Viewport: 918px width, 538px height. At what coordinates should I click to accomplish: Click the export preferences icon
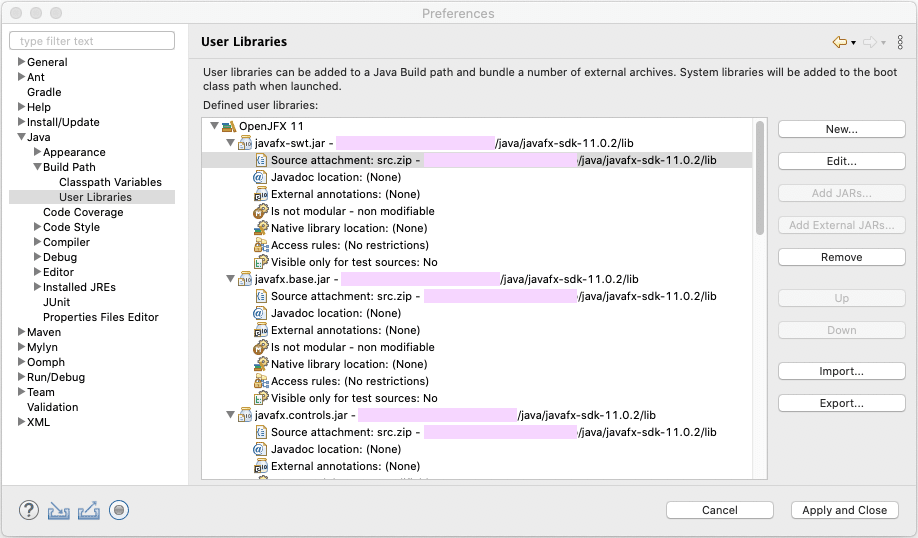point(88,510)
